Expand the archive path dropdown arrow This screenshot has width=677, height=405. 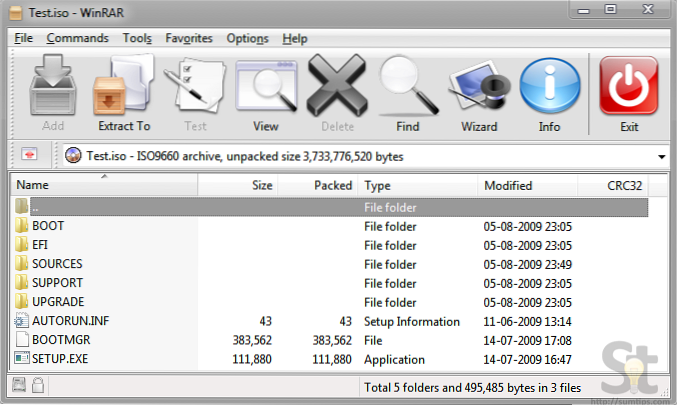[662, 157]
